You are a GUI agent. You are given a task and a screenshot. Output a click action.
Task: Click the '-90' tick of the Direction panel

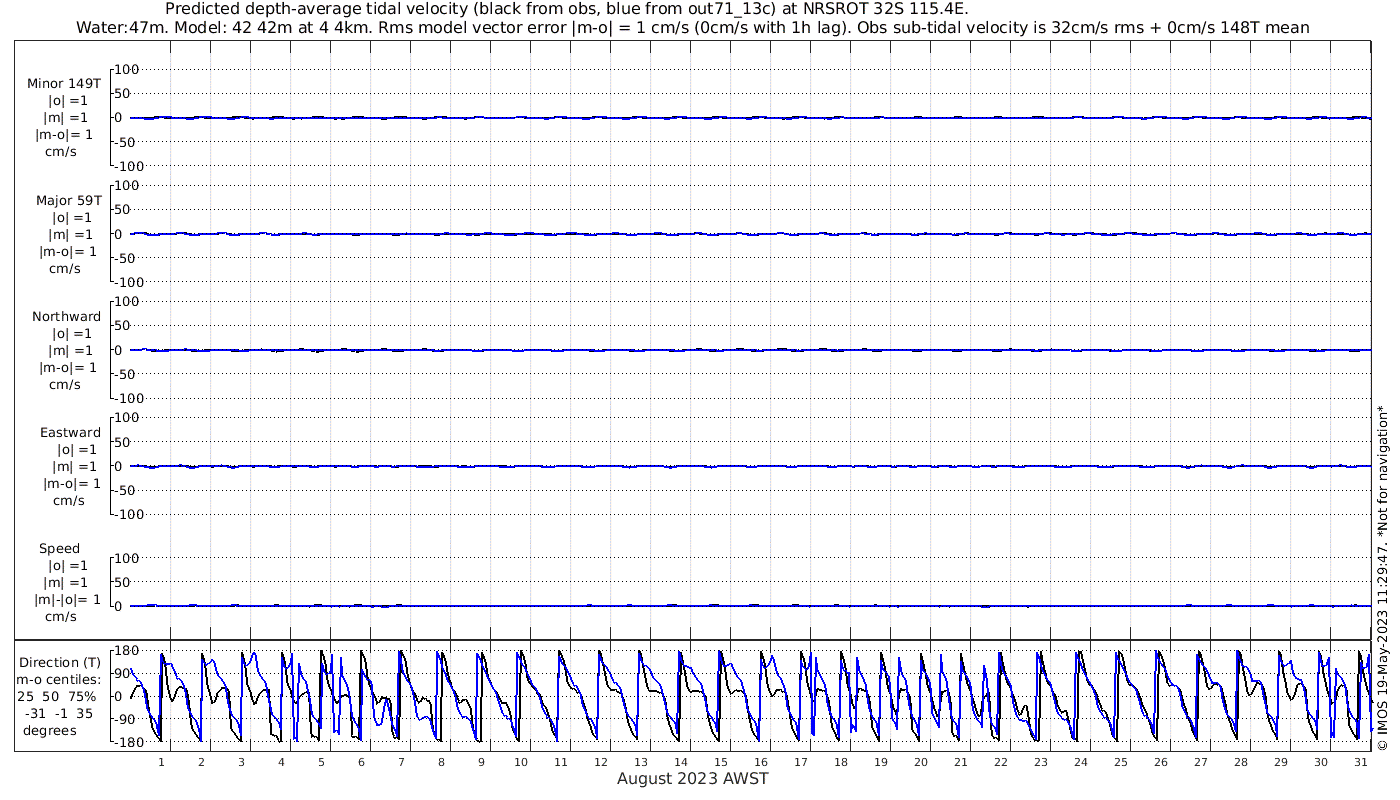[x=127, y=719]
